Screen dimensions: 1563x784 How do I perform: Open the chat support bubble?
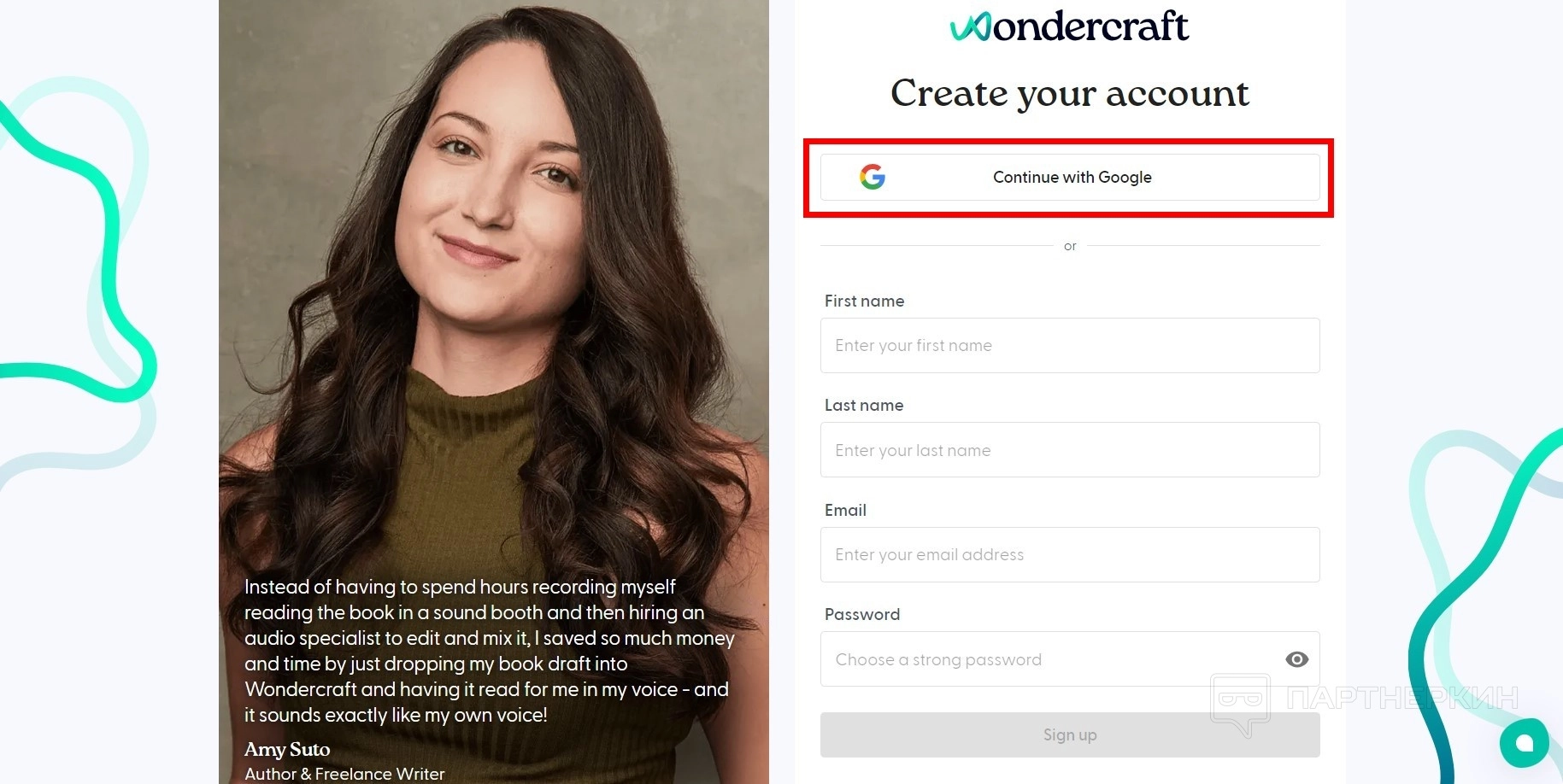click(1524, 743)
